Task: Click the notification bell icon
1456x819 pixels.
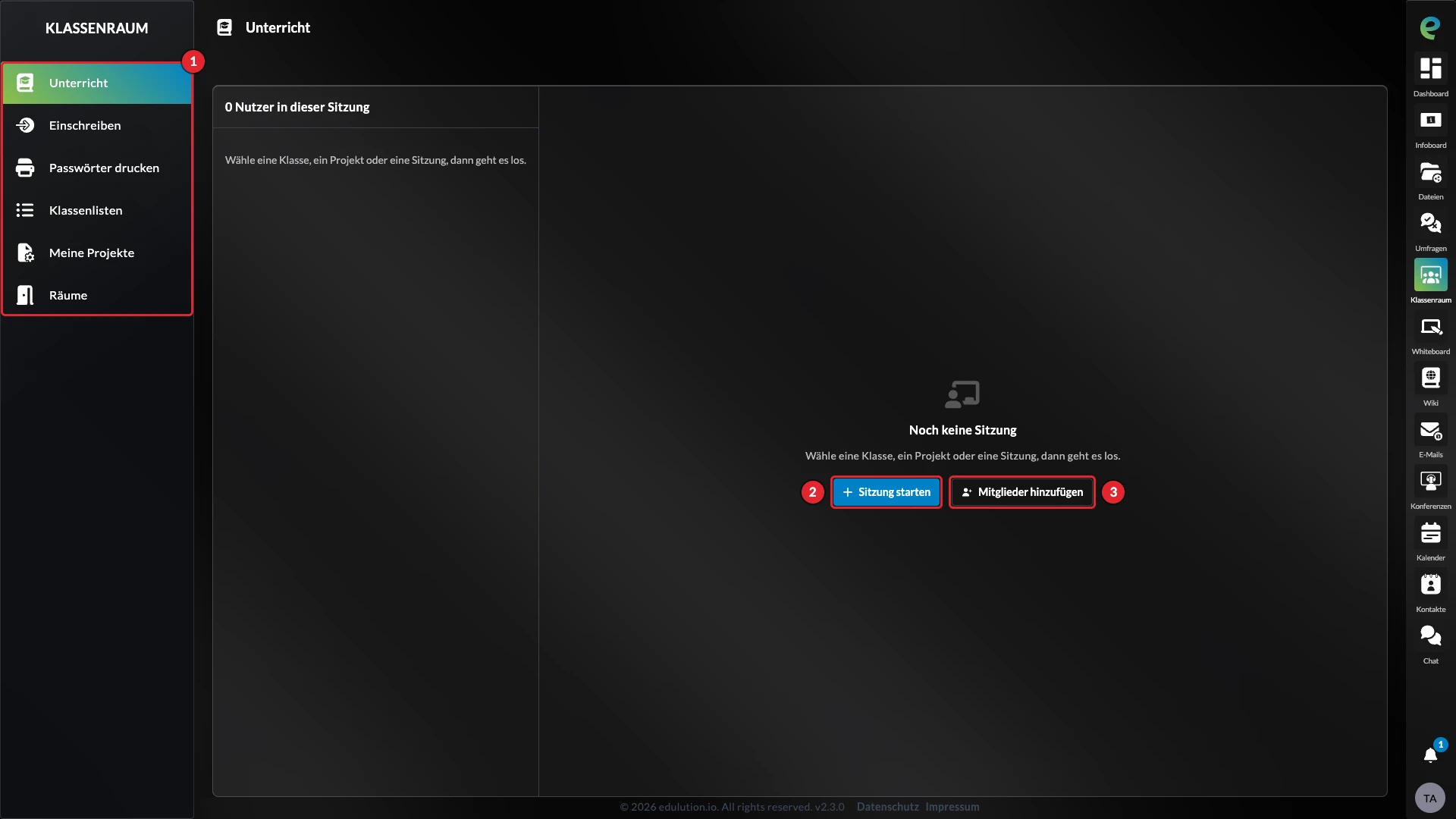Action: [1430, 755]
